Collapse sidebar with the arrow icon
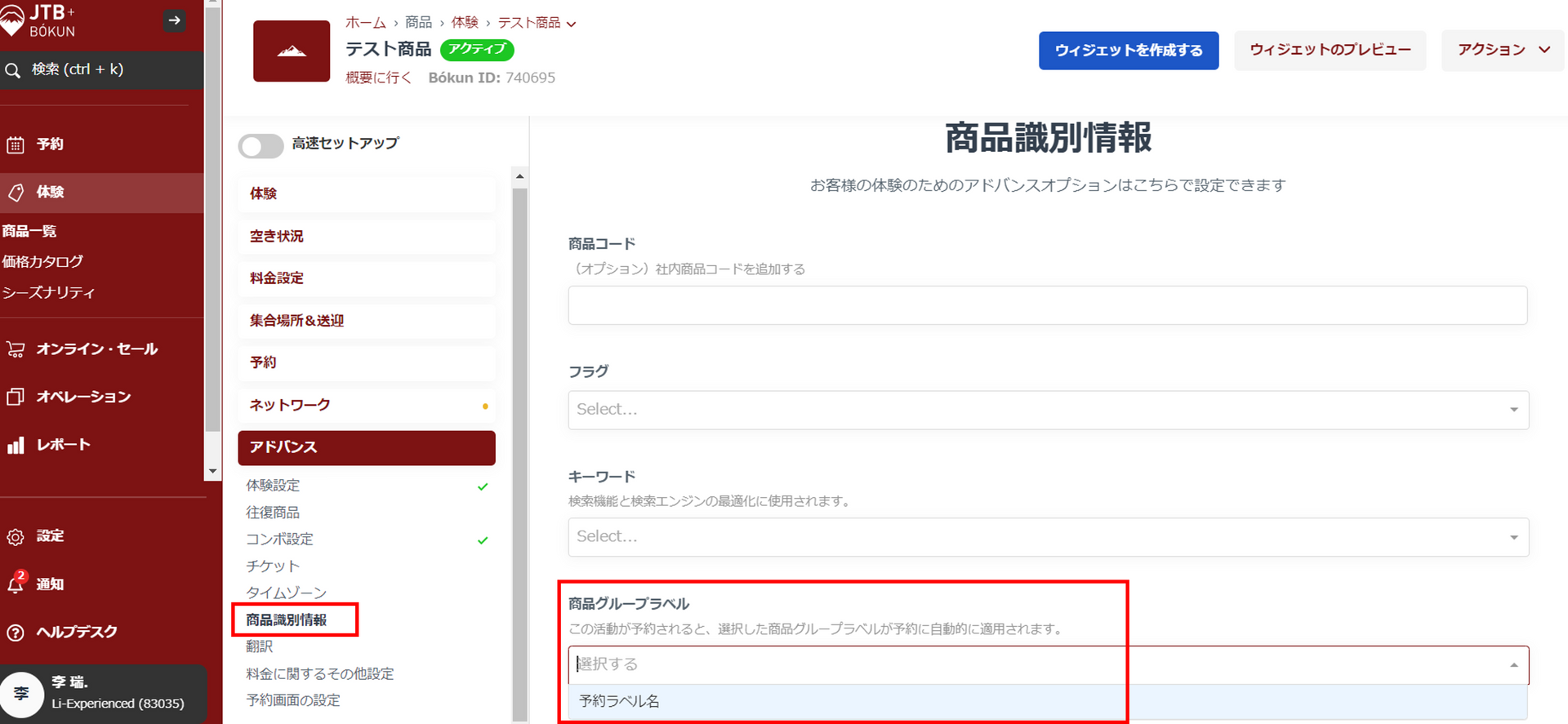1568x724 pixels. [x=174, y=20]
